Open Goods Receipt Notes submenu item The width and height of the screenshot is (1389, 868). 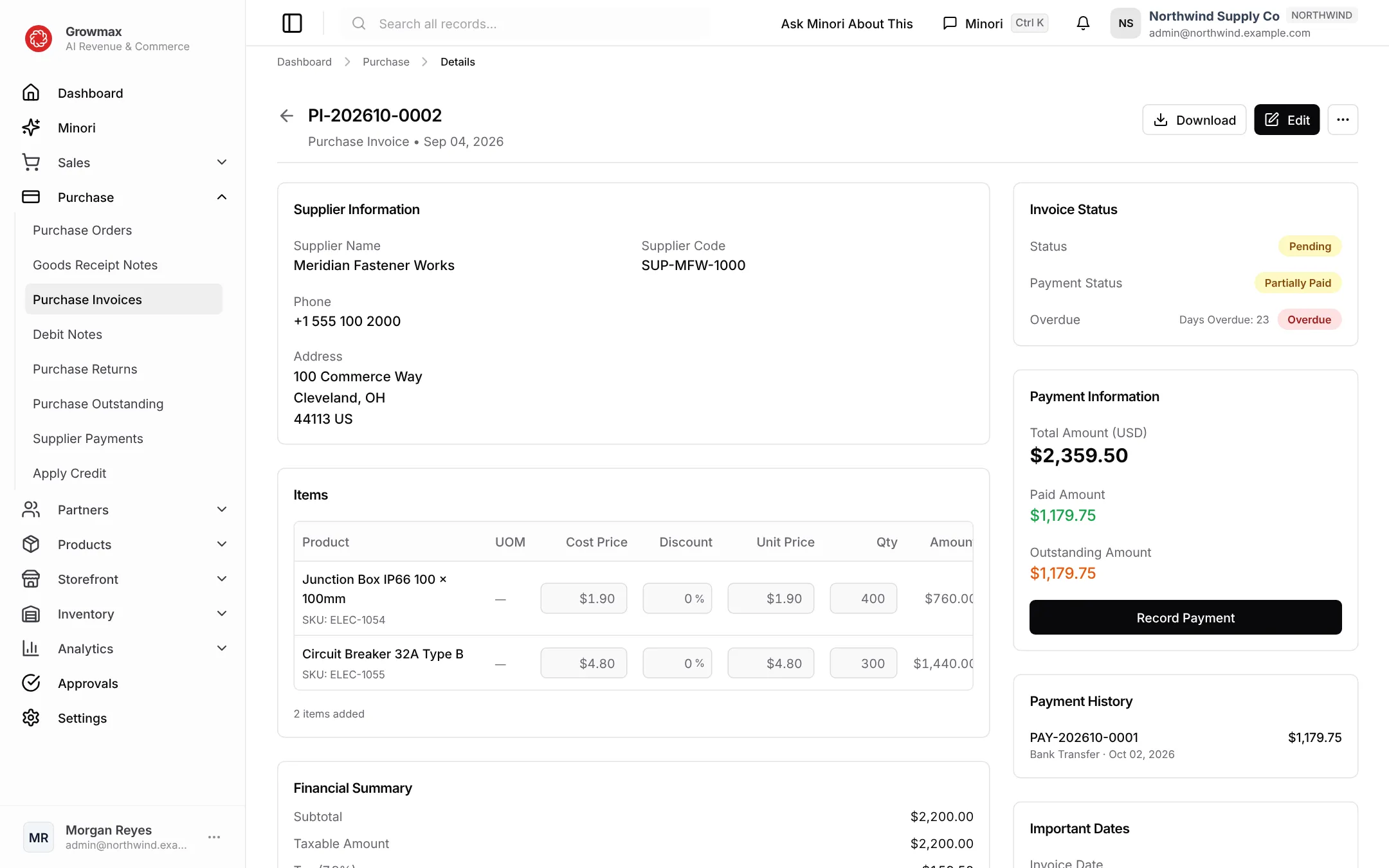pos(123,265)
